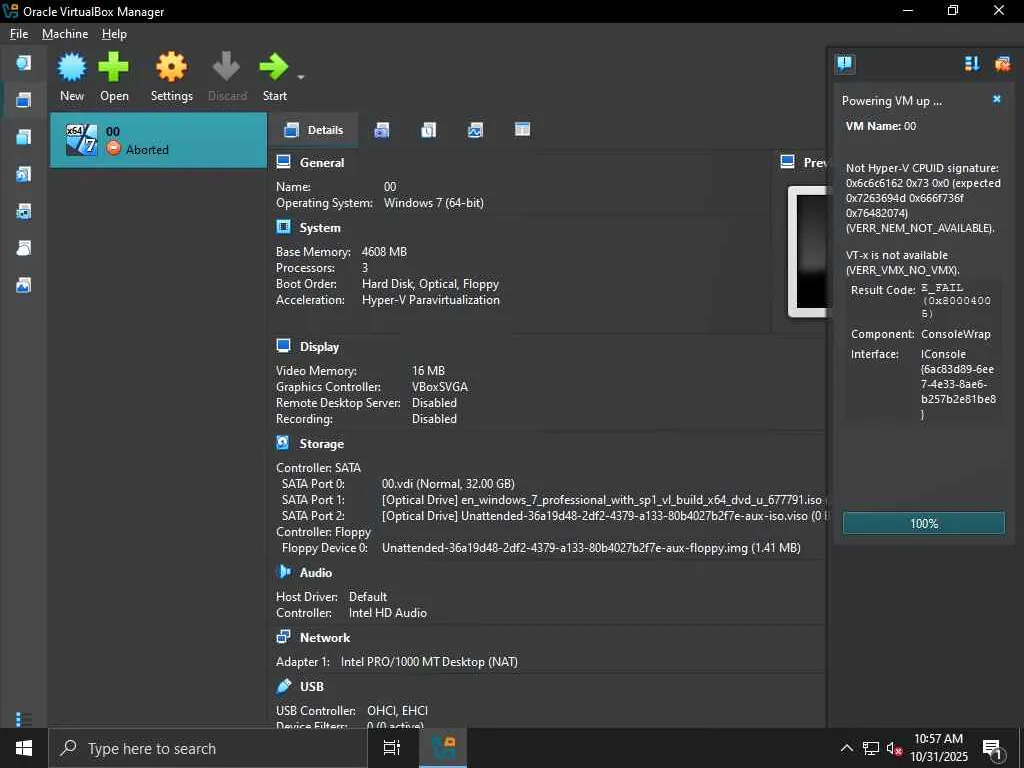Create a new VM with New button
Screen dimensions: 1024x768
pyautogui.click(x=72, y=77)
